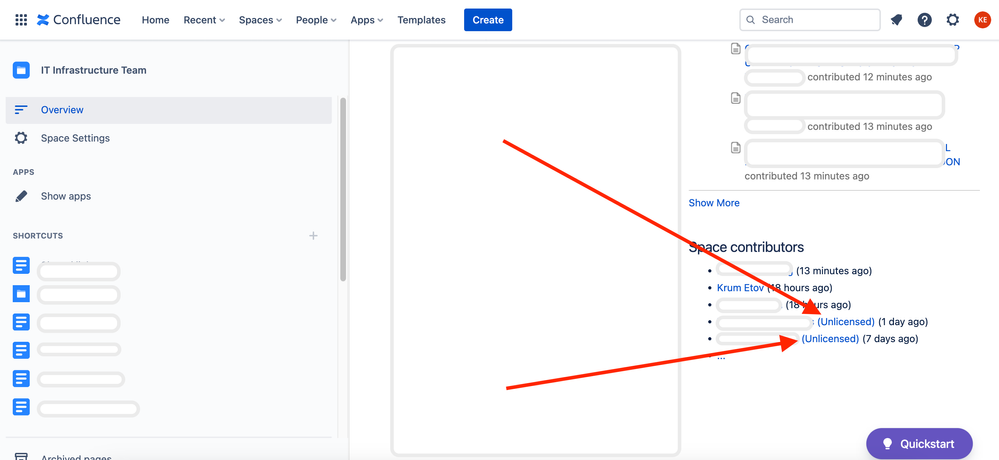Open the user profile avatar
The image size is (999, 460).
tap(982, 20)
